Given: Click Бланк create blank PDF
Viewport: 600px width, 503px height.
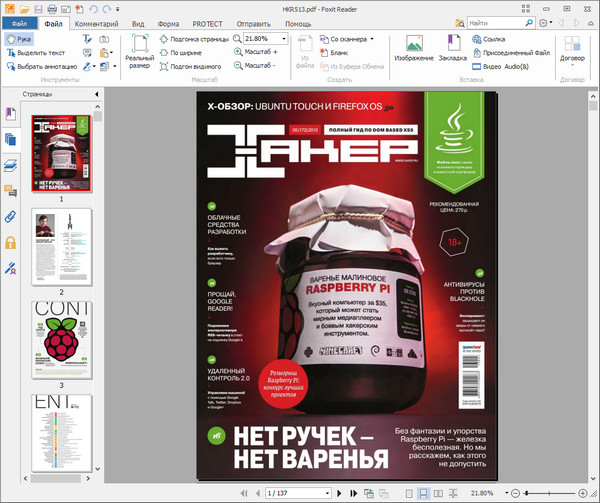Looking at the screenshot, I should click(x=334, y=53).
